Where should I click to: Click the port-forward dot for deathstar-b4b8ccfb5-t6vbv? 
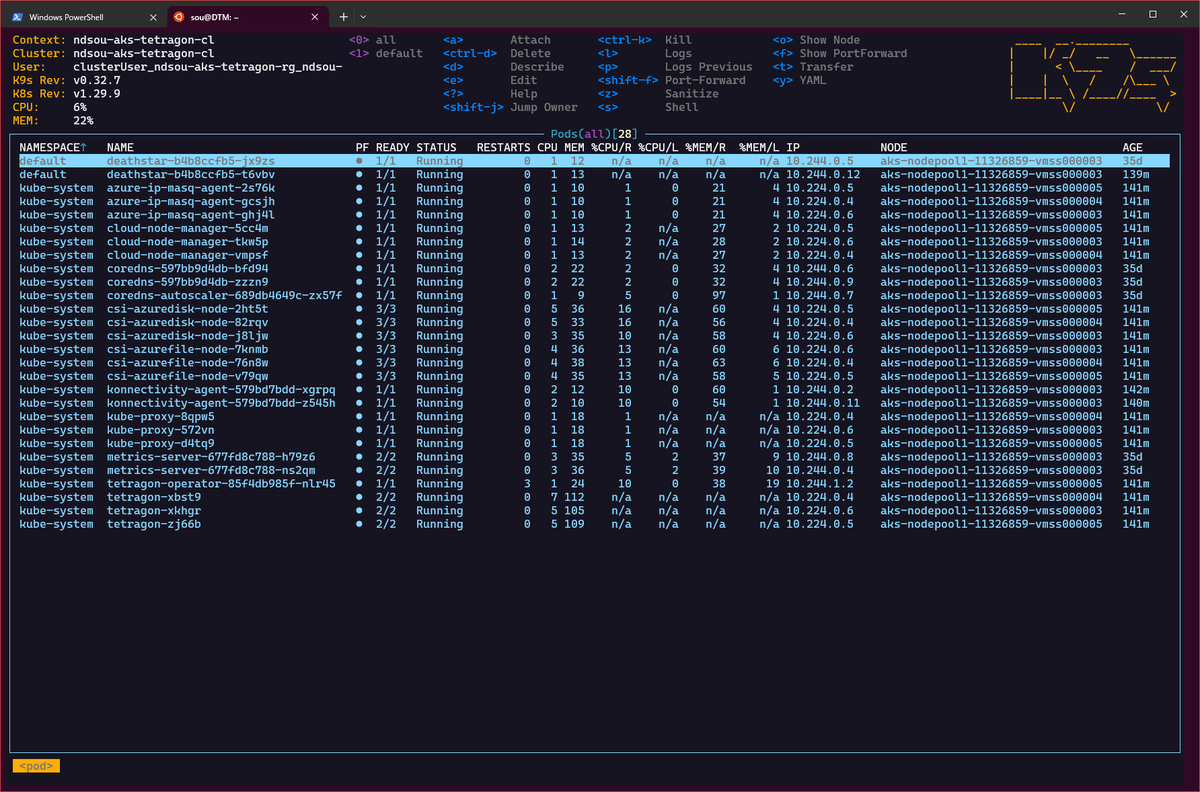pyautogui.click(x=359, y=174)
